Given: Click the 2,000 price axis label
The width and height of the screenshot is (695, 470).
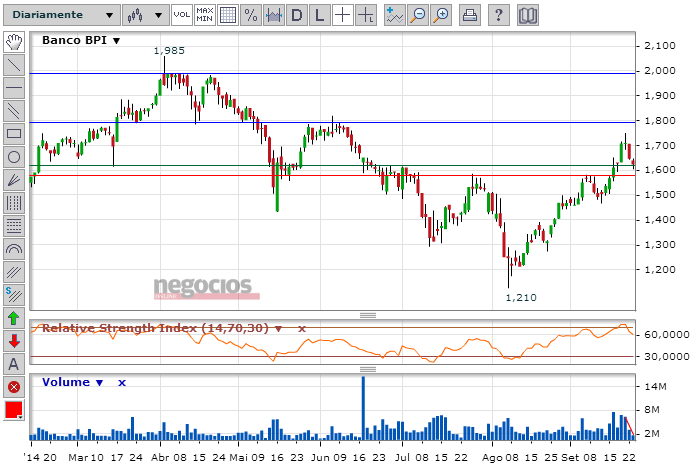Looking at the screenshot, I should (660, 70).
